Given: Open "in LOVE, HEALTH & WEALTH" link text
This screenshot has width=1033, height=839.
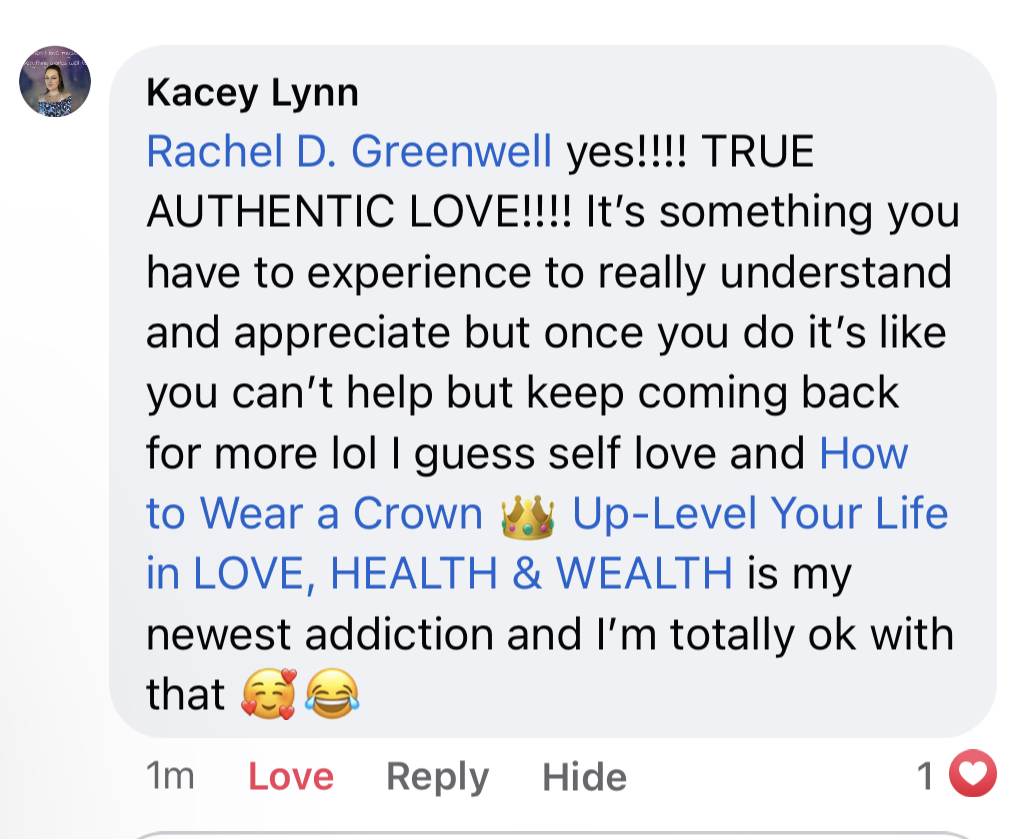Looking at the screenshot, I should (439, 574).
